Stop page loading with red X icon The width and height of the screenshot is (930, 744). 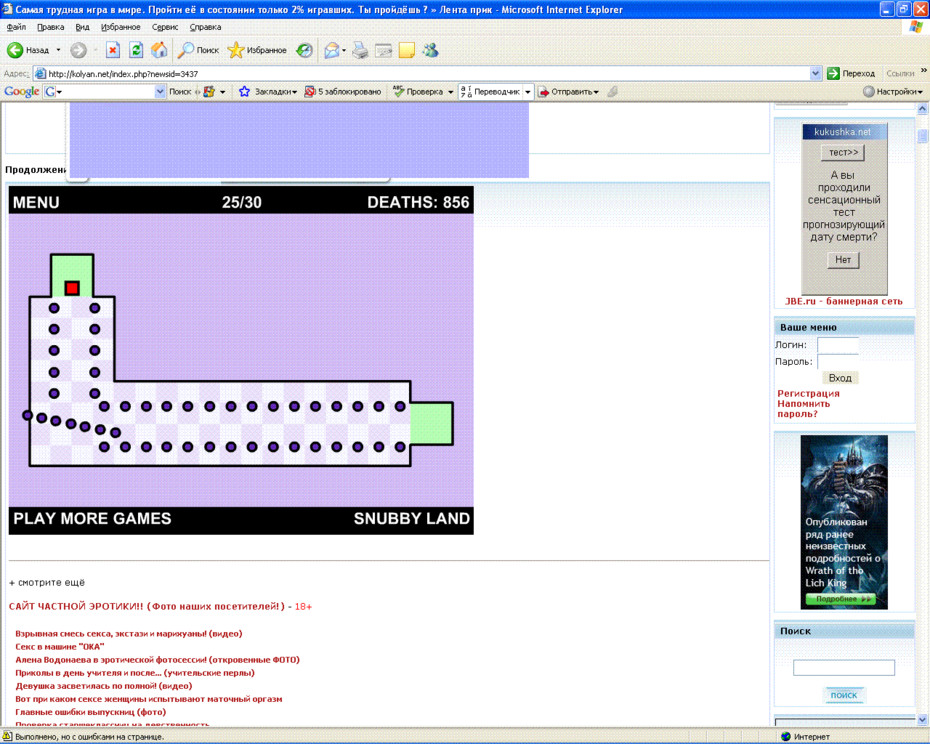(113, 50)
